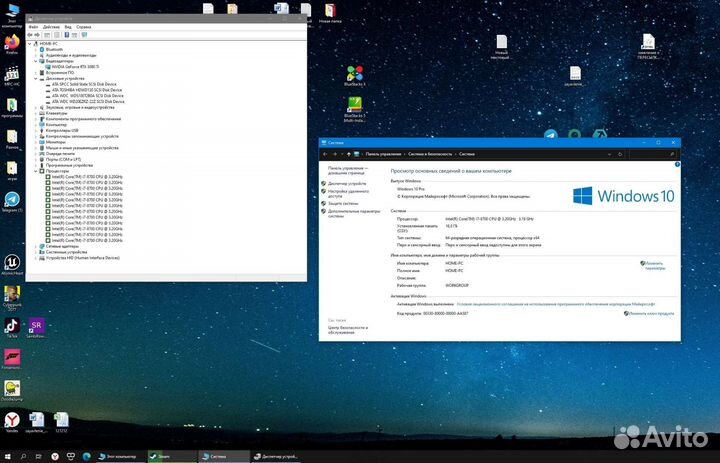This screenshot has height=463, width=720.
Task: Expand the 'Клавиатуры' category
Action: [36, 113]
